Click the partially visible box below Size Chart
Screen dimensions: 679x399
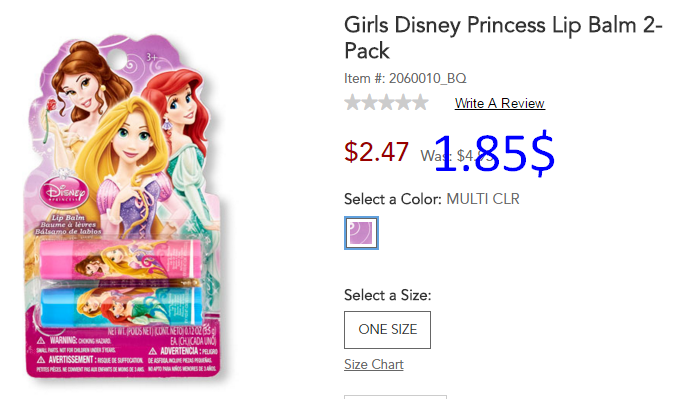395,397
